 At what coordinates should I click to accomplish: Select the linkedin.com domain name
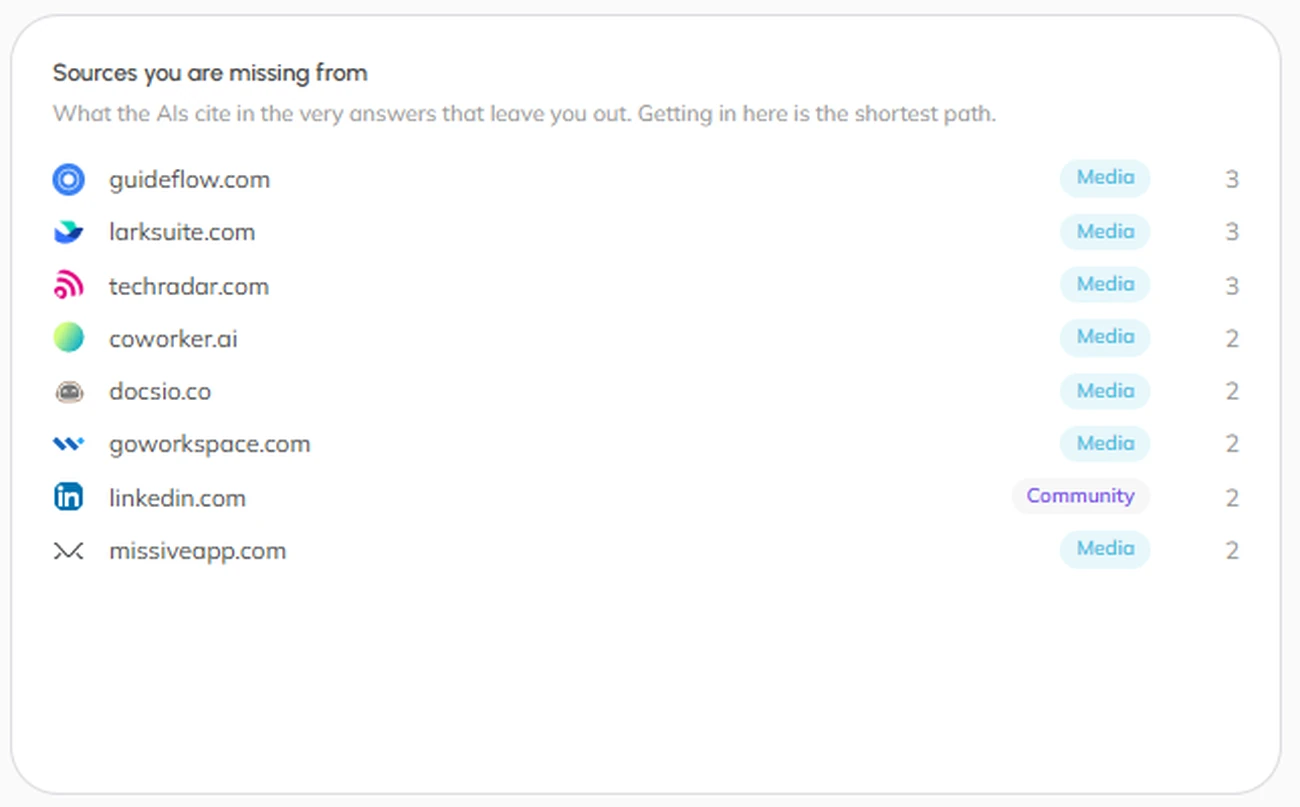click(x=177, y=497)
